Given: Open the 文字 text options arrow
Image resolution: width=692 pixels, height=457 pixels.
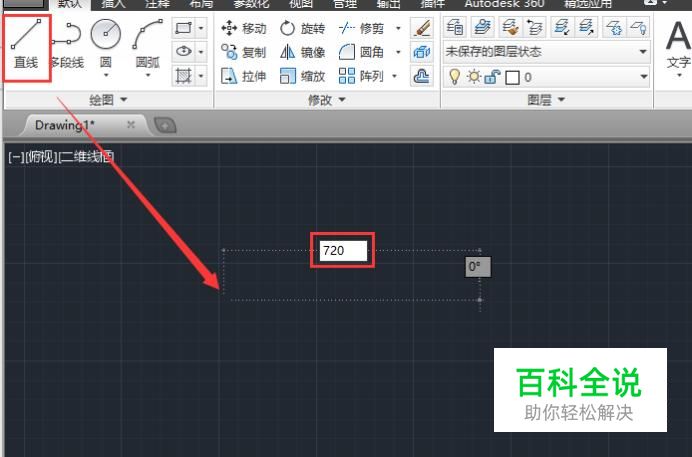Looking at the screenshot, I should pyautogui.click(x=679, y=75).
